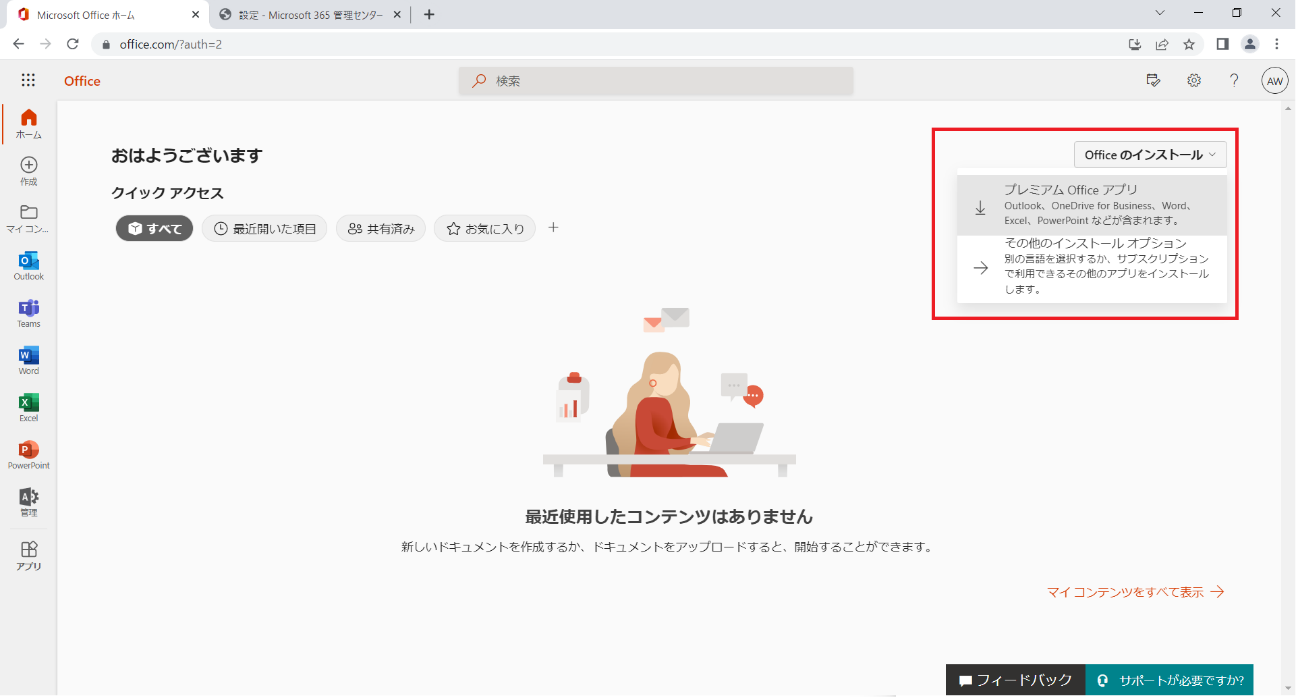The width and height of the screenshot is (1298, 698).
Task: Open Outlook from the left sidebar
Action: click(x=29, y=264)
